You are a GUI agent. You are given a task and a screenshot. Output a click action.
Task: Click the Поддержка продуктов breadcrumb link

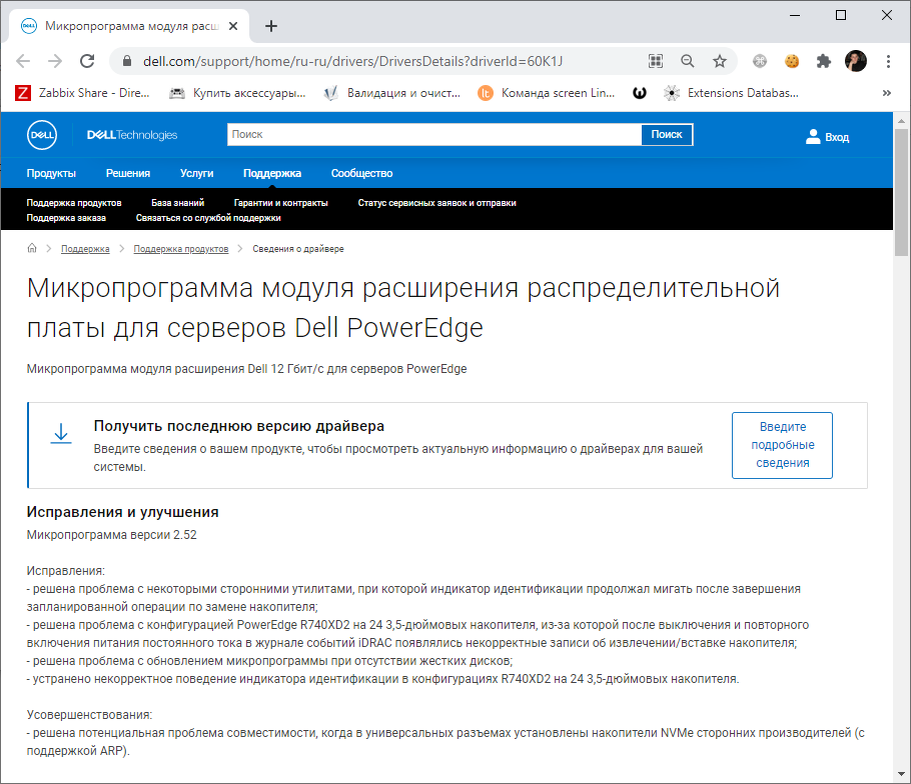(x=181, y=249)
